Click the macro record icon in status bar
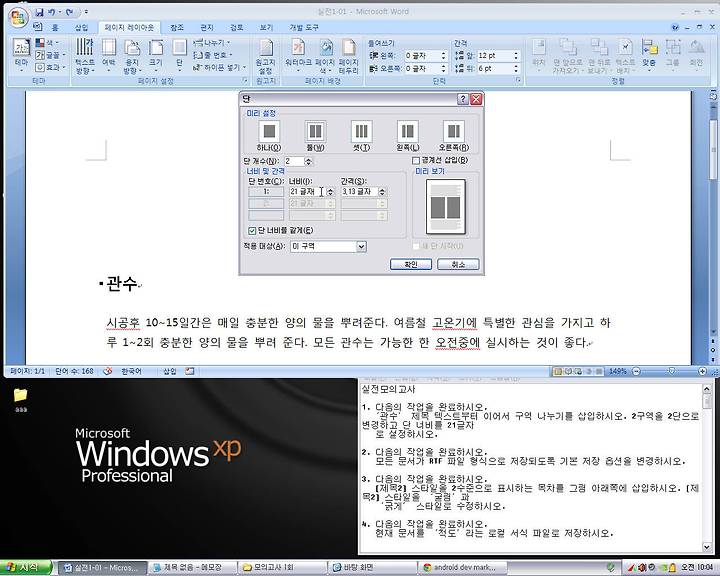Viewport: 720px width, 576px height. (x=190, y=371)
